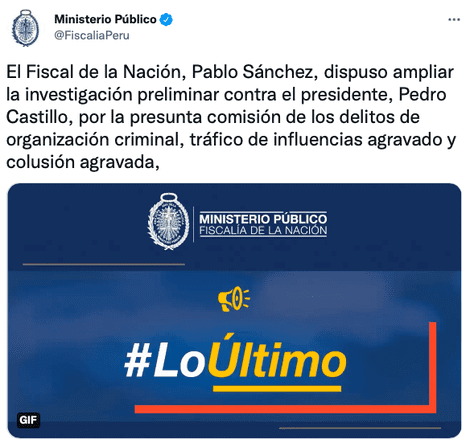Click the yellow megaphone icon

(234, 299)
